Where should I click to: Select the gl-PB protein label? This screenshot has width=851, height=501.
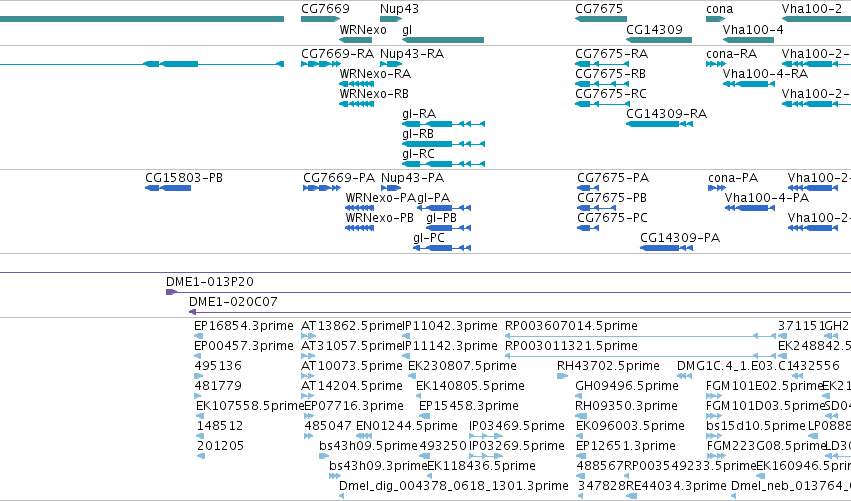441,218
